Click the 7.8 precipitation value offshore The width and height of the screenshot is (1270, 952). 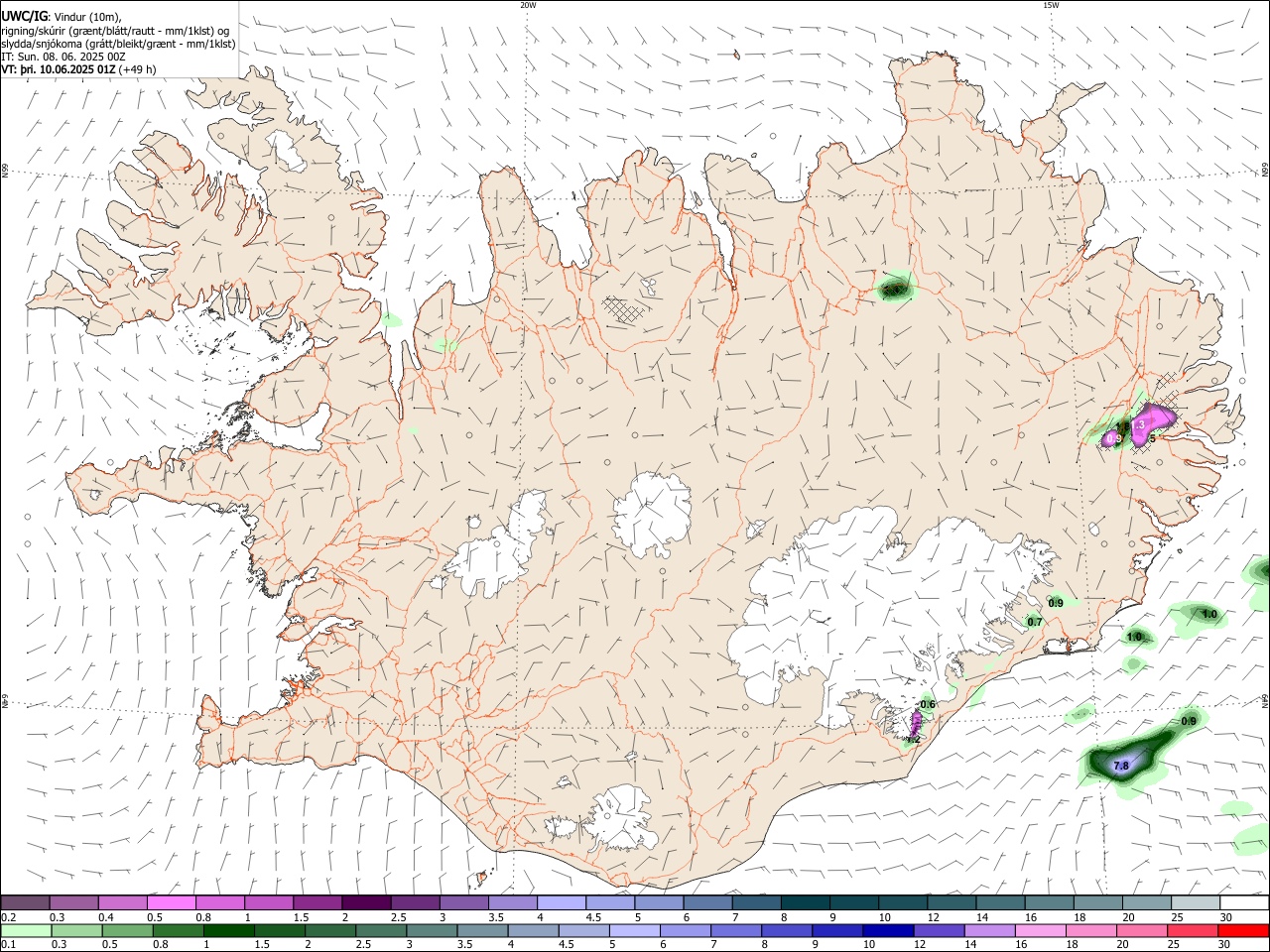click(x=1121, y=767)
